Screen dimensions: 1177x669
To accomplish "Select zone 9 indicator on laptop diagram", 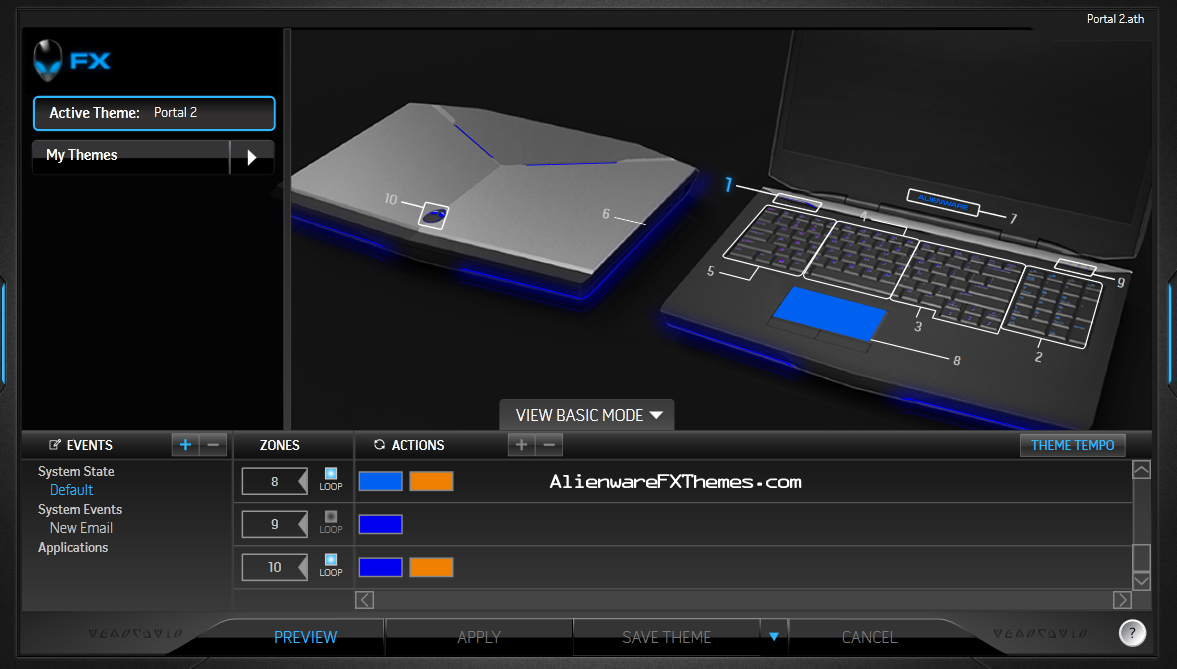I will [x=1076, y=267].
